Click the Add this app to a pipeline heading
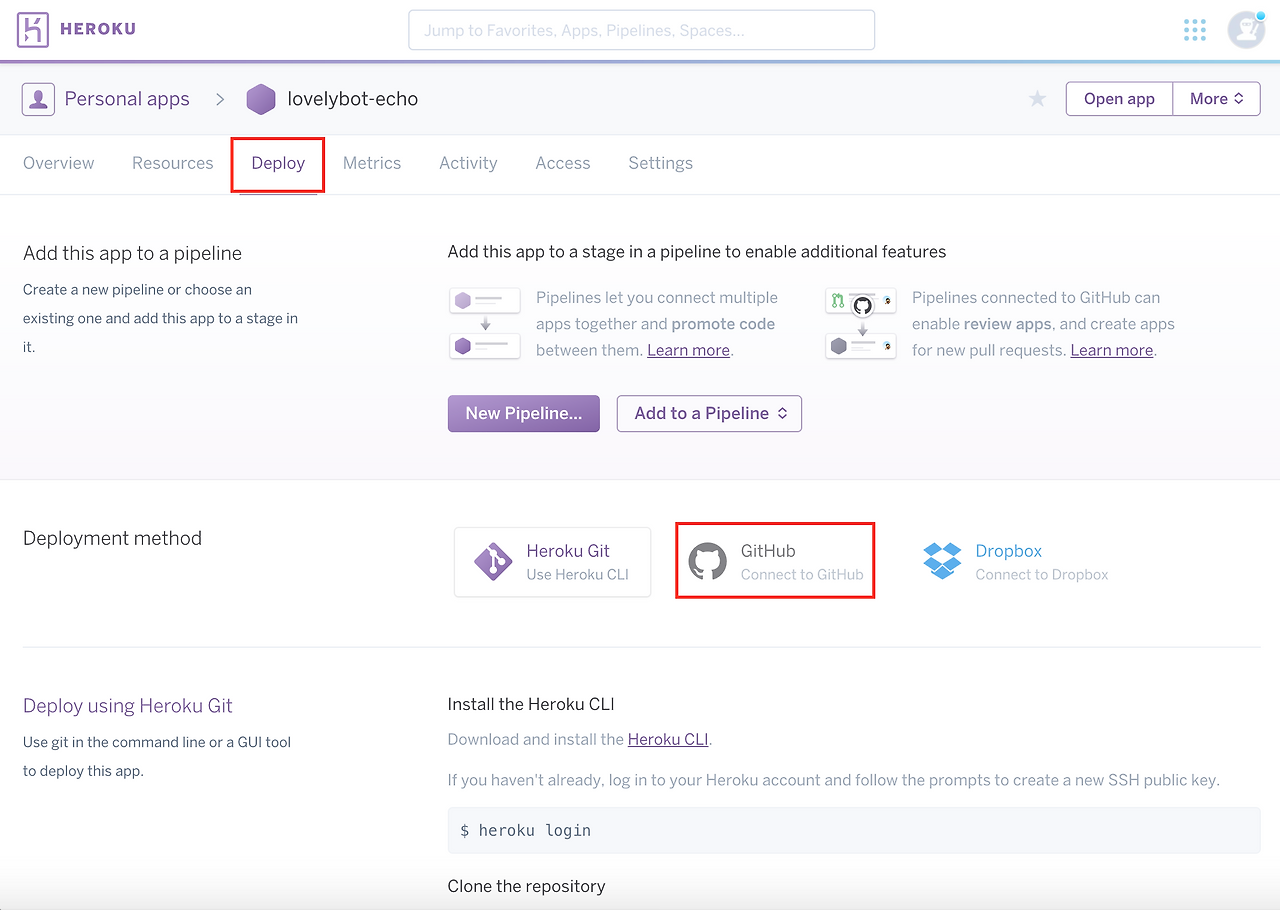Screen dimensions: 1280x910 132,253
